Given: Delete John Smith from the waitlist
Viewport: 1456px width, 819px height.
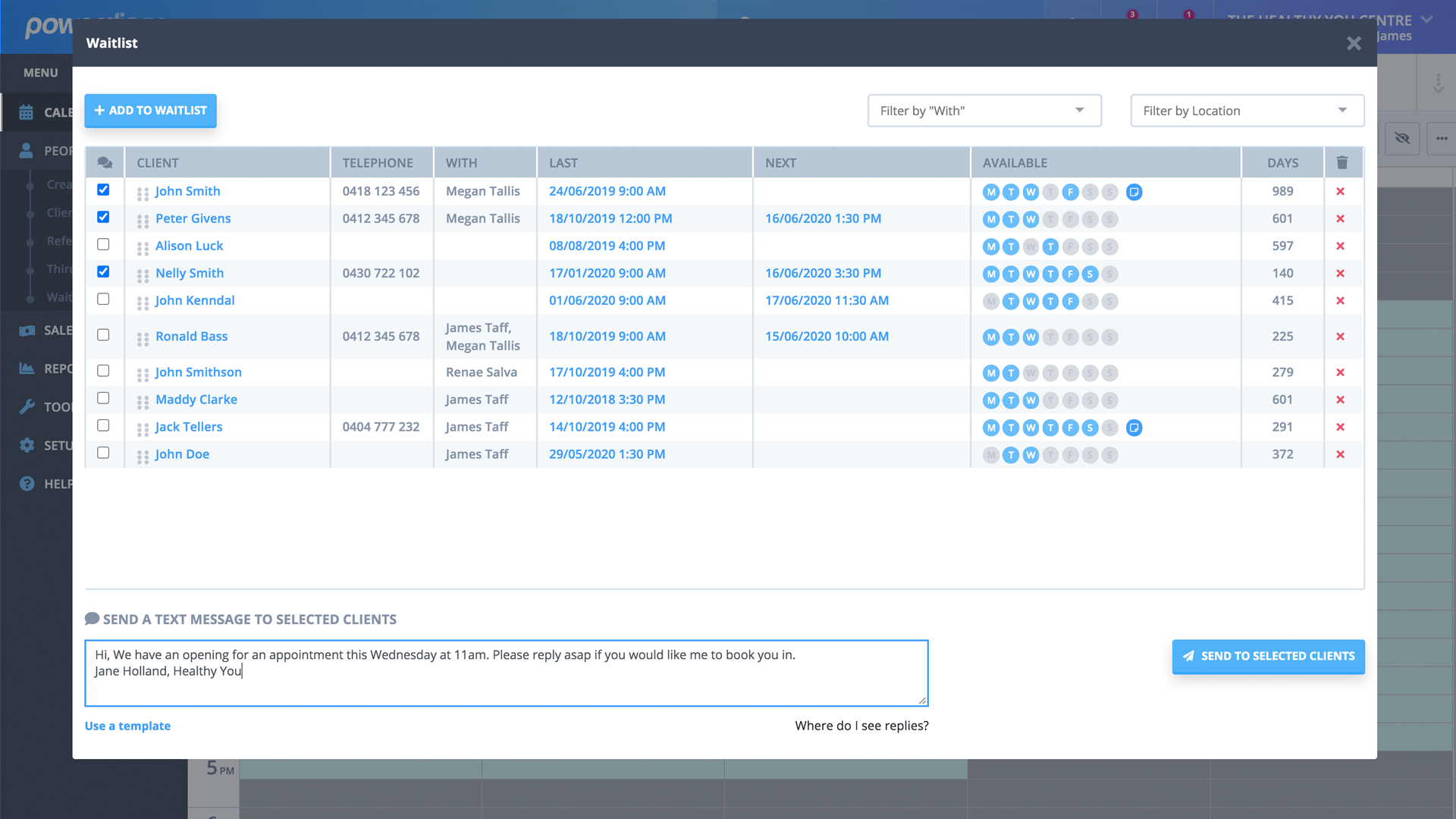Looking at the screenshot, I should pos(1340,191).
